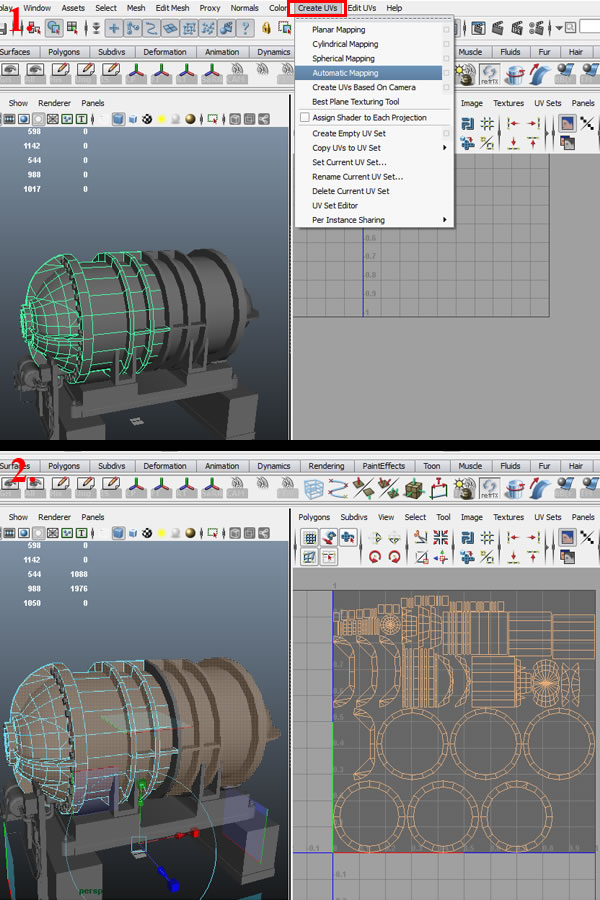Image resolution: width=600 pixels, height=900 pixels.
Task: Open UV Set Editor from menu
Action: (x=335, y=205)
